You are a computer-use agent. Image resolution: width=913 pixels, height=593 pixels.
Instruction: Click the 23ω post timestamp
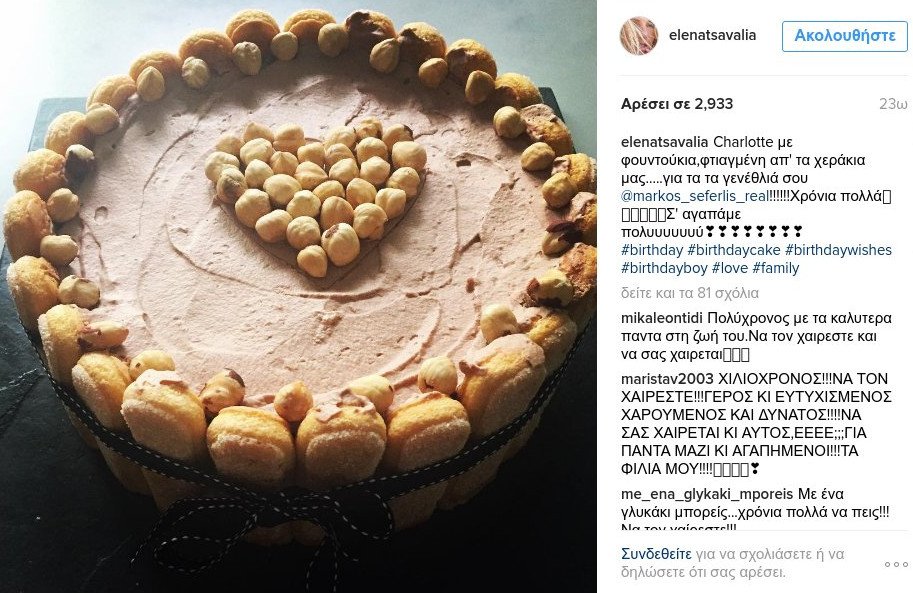[893, 104]
